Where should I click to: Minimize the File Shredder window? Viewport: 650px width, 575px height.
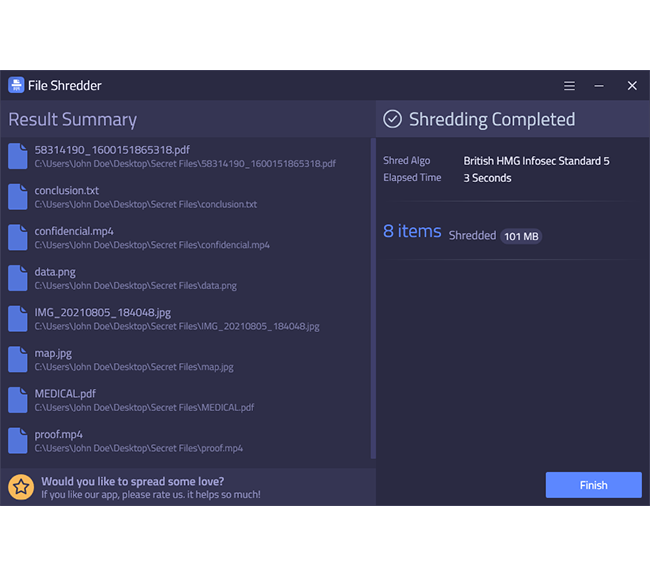(x=599, y=86)
